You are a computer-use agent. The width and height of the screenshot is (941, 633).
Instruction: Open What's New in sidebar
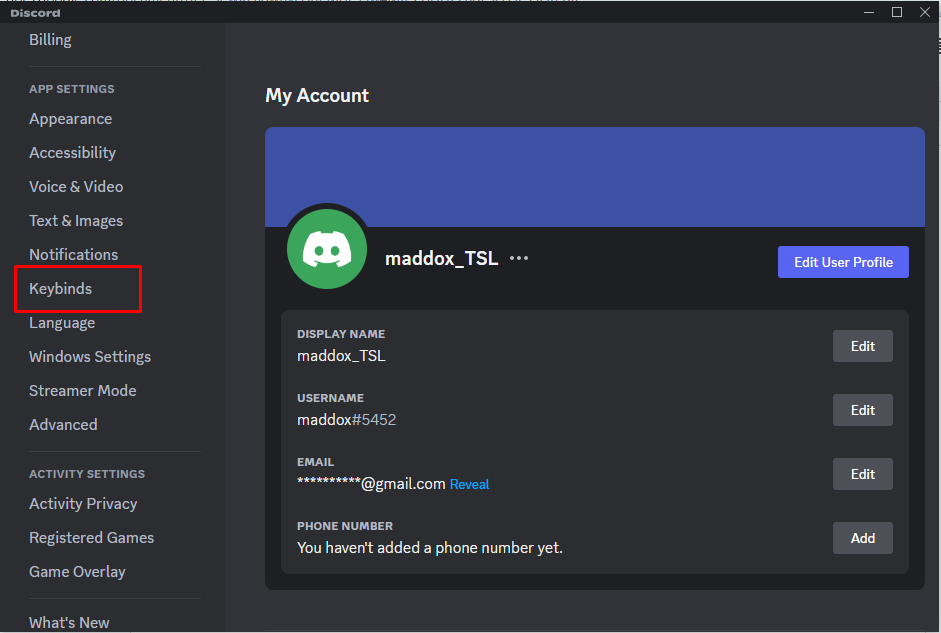[69, 623]
